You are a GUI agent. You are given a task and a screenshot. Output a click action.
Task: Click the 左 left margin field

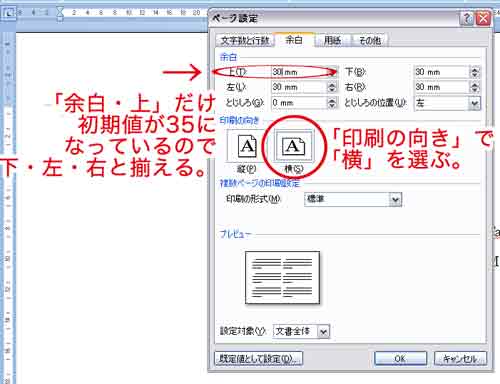[299, 87]
